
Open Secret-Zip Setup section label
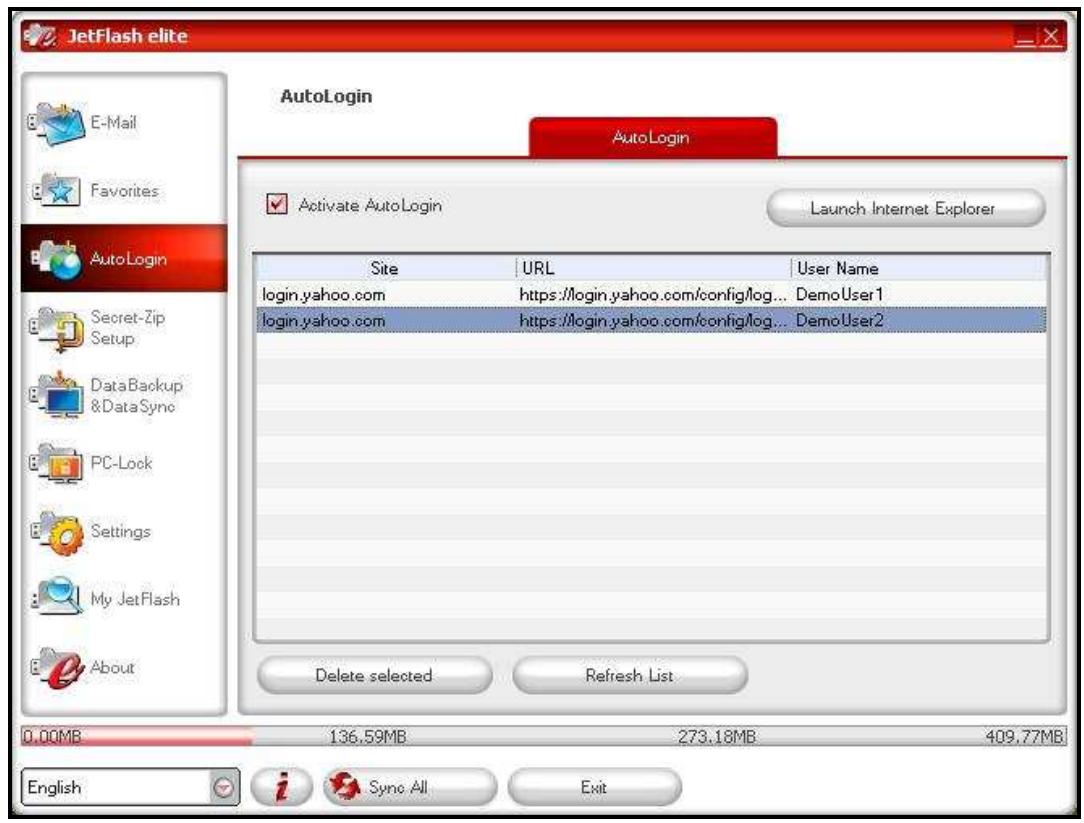(127, 328)
